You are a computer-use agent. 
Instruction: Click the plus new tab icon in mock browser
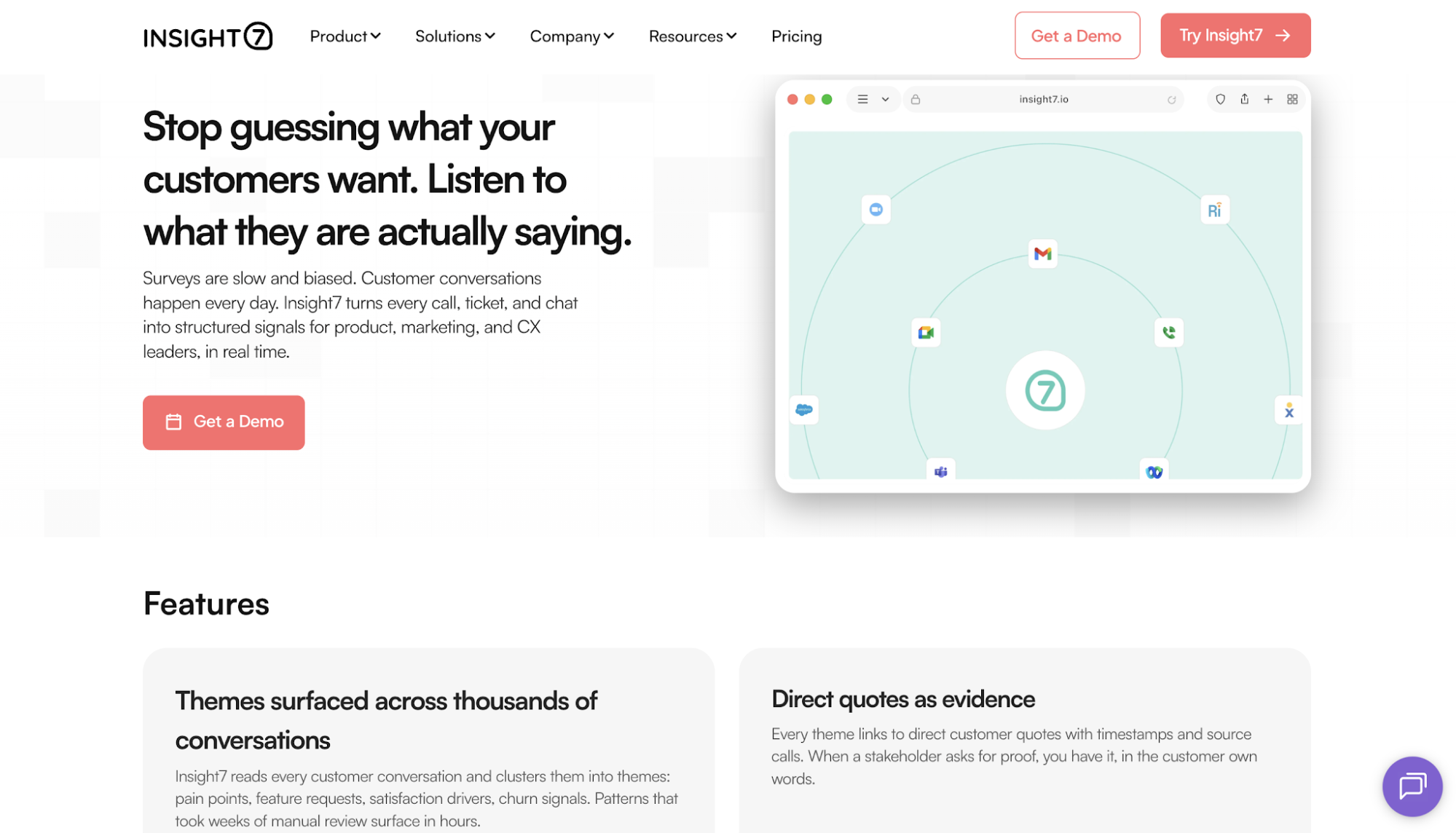(x=1268, y=100)
